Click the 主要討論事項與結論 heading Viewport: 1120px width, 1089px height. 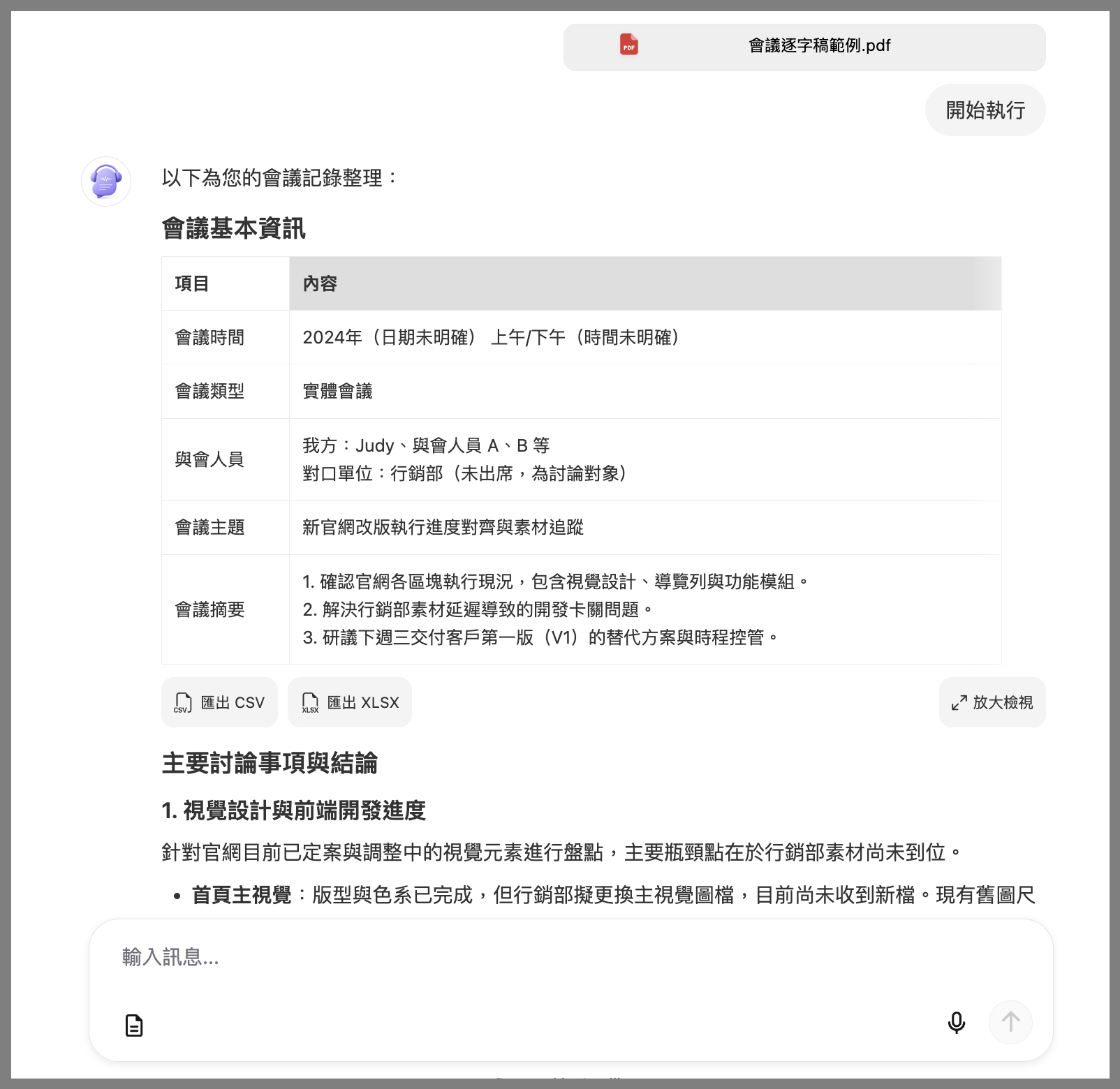pyautogui.click(x=270, y=763)
